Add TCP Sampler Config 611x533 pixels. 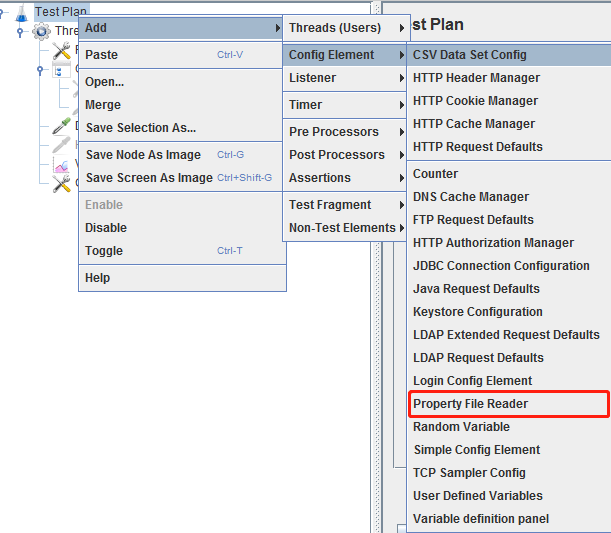point(509,473)
